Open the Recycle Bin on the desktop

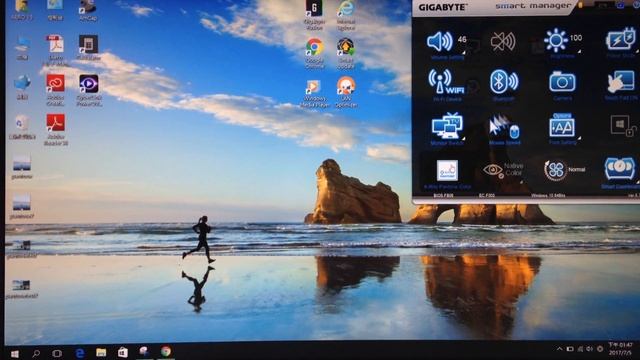pos(22,123)
